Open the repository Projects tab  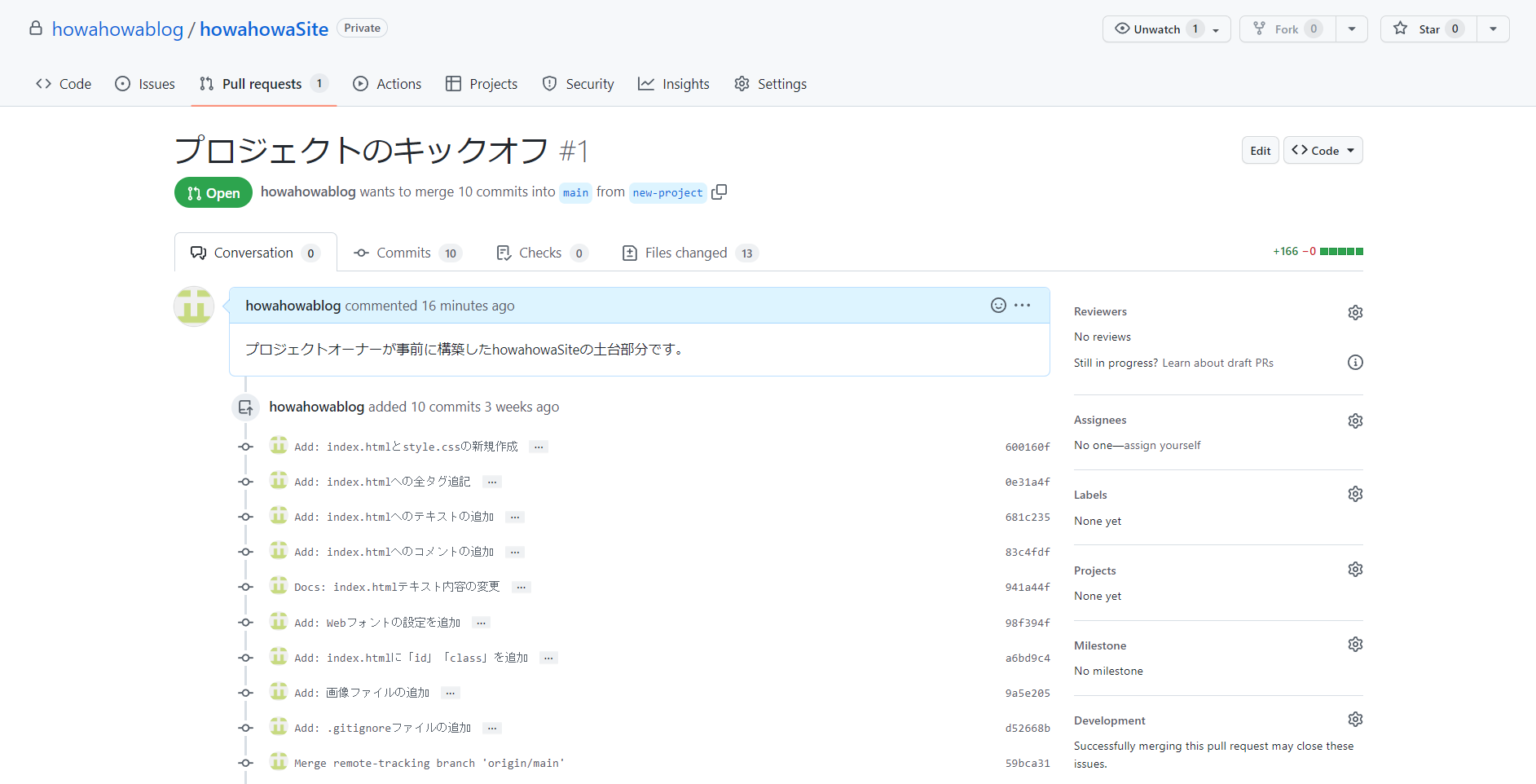[x=482, y=84]
